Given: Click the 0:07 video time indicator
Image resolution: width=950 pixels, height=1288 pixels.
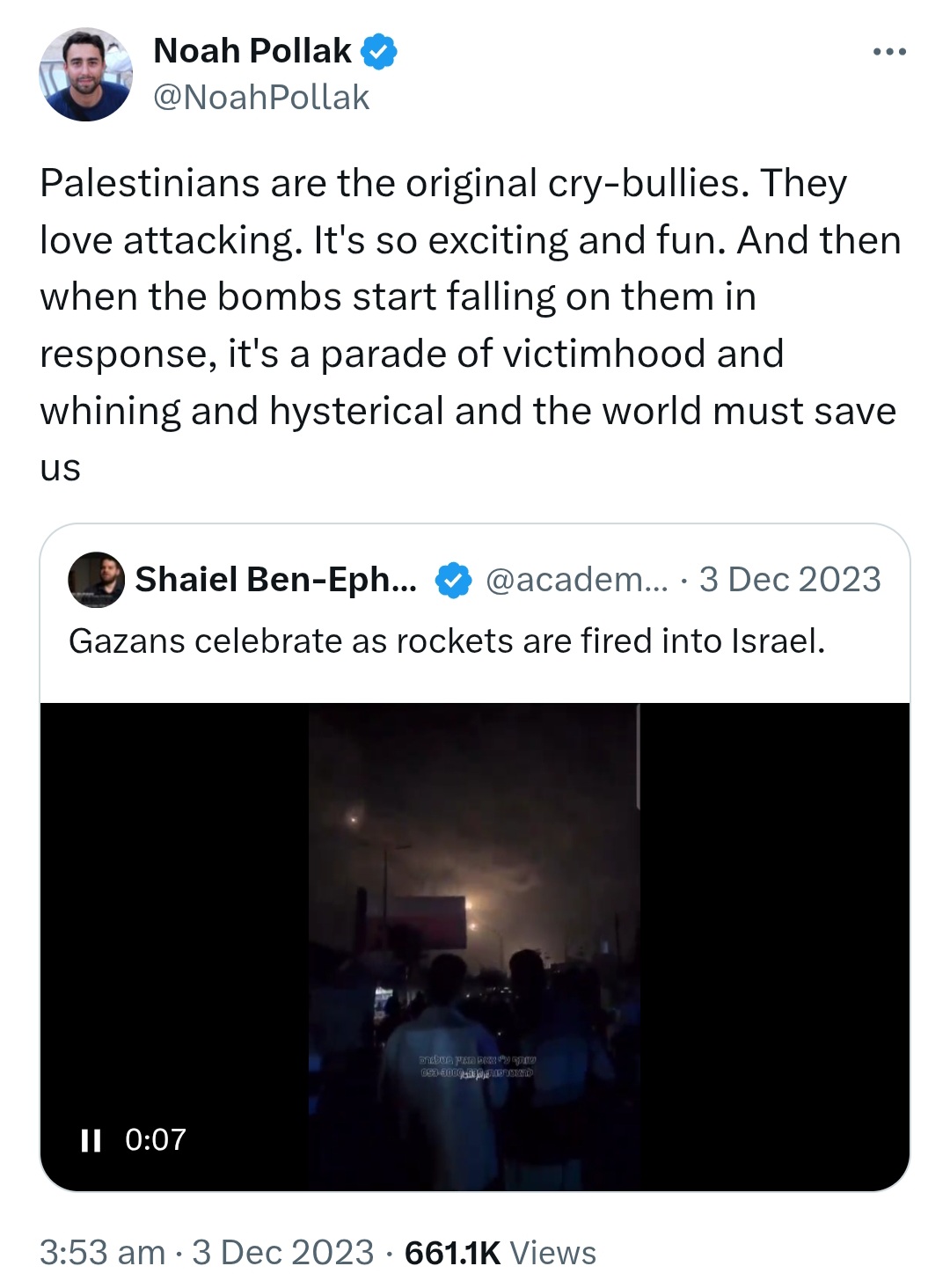Looking at the screenshot, I should 156,1139.
